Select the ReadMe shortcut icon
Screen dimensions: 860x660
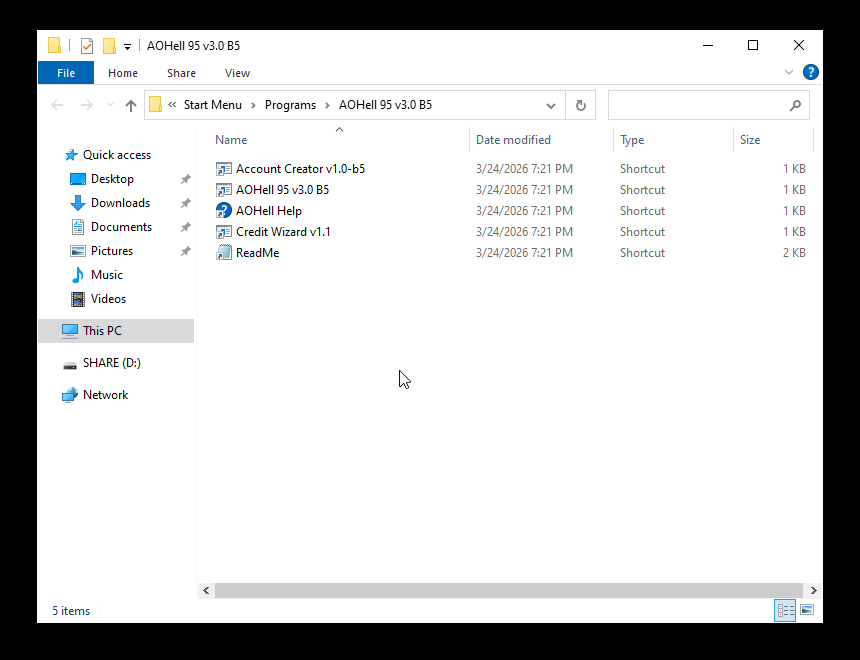pos(224,253)
